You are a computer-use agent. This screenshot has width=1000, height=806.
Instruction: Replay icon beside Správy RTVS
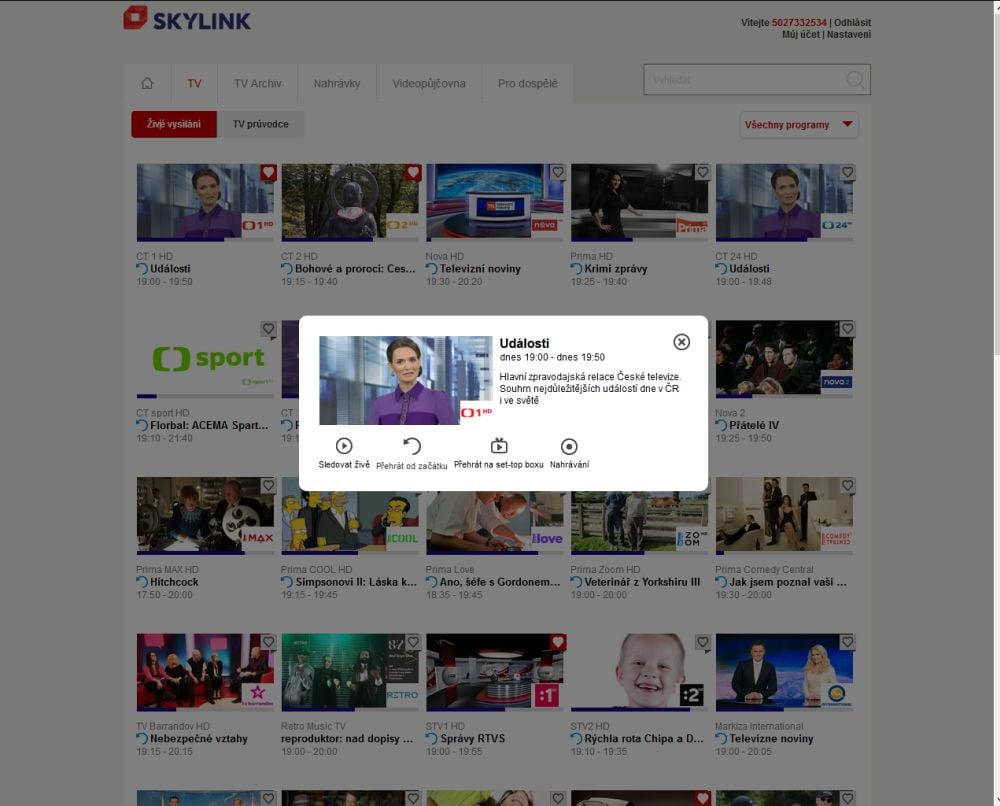[432, 738]
